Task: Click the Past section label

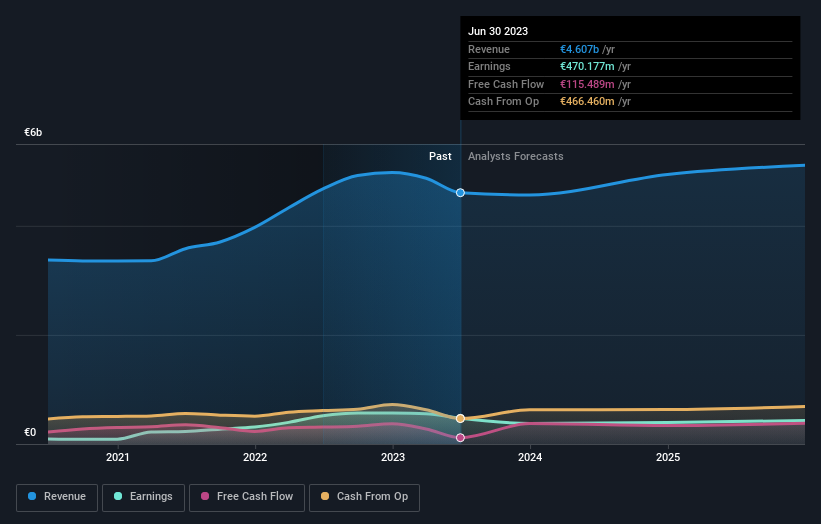Action: click(x=440, y=157)
